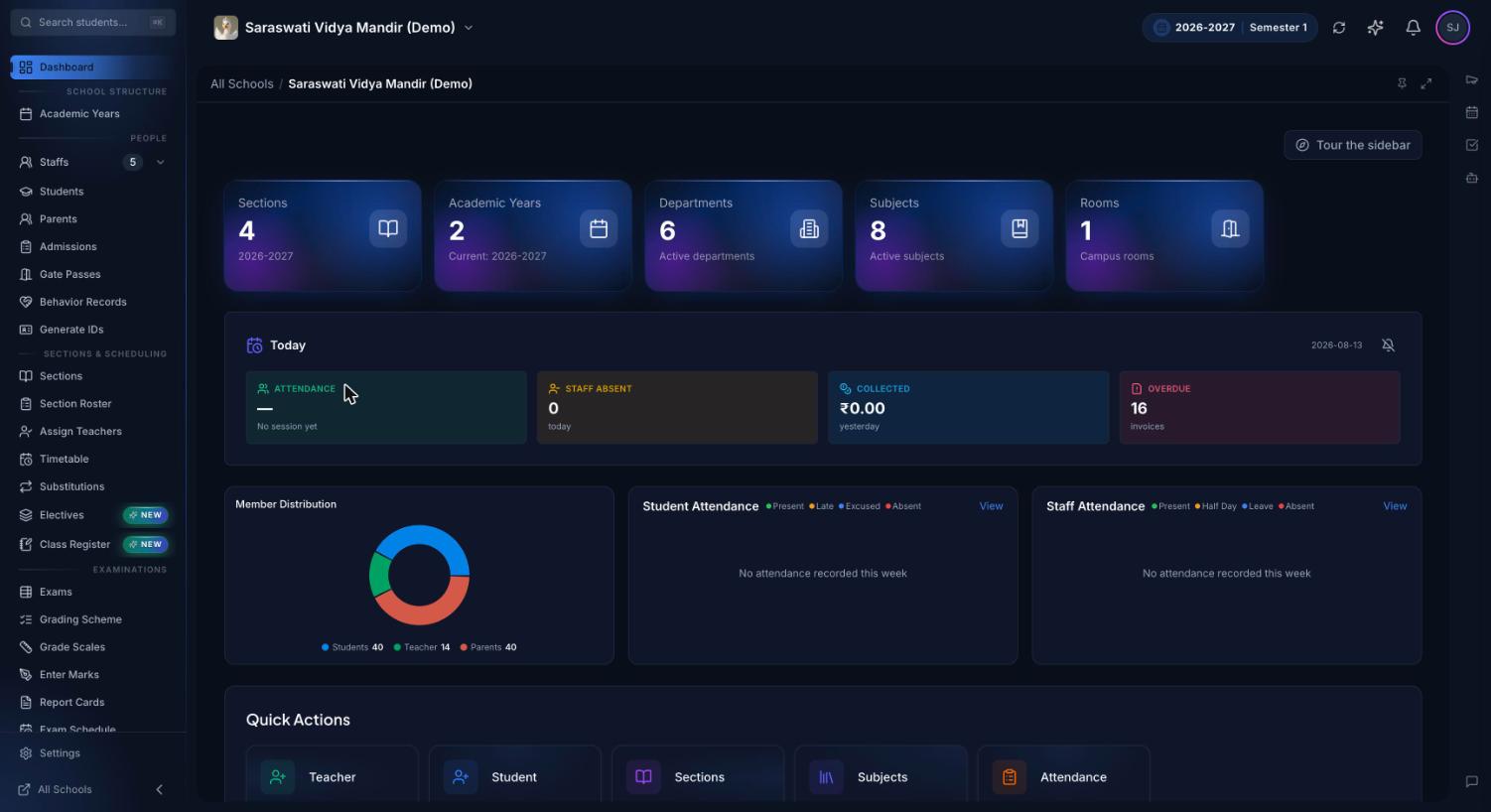This screenshot has width=1491, height=812.
Task: Collapse the left sidebar
Action: [x=159, y=789]
